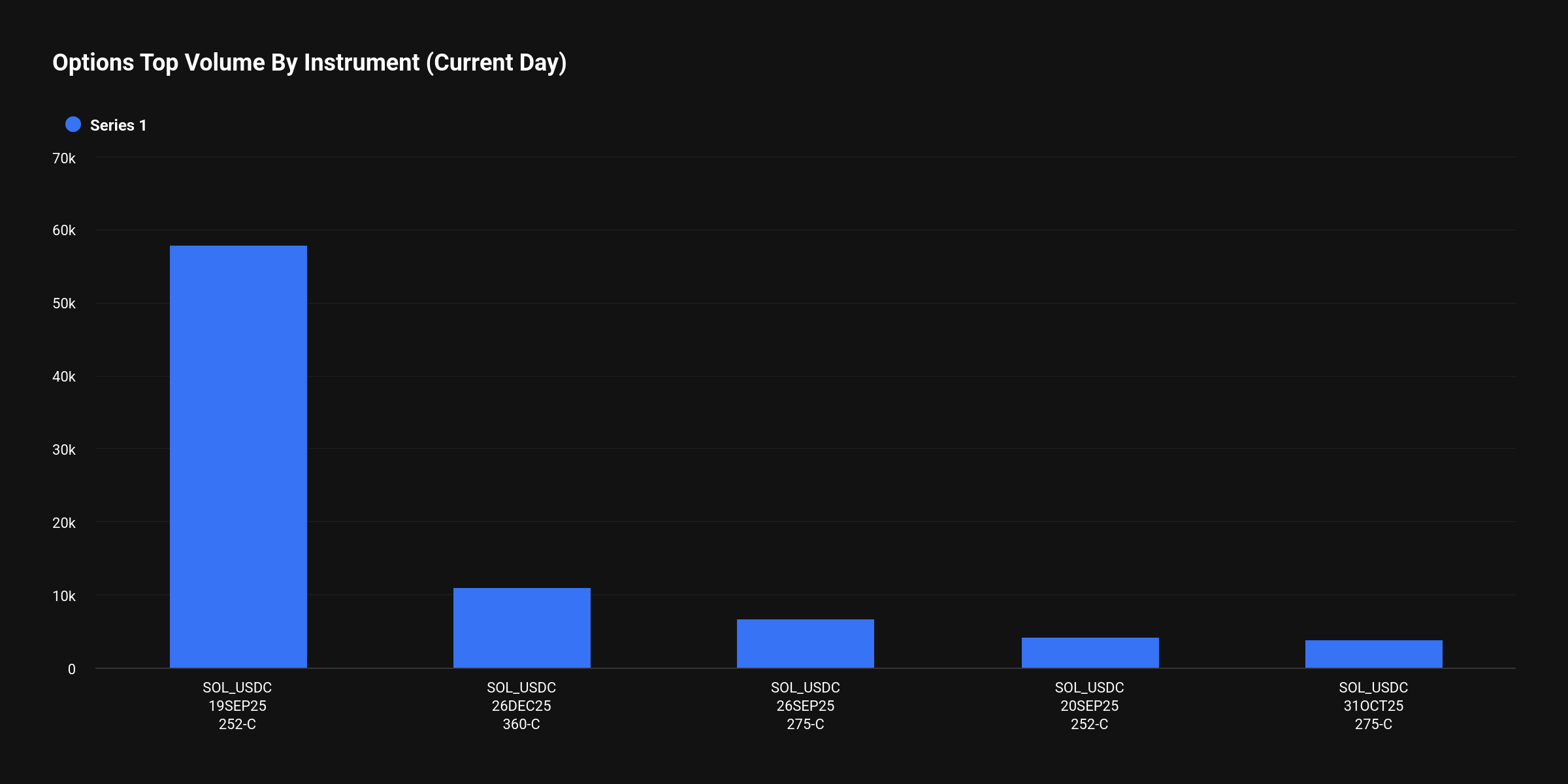Select the SOL_USDC 26DEC25 360-C bar

coord(522,628)
